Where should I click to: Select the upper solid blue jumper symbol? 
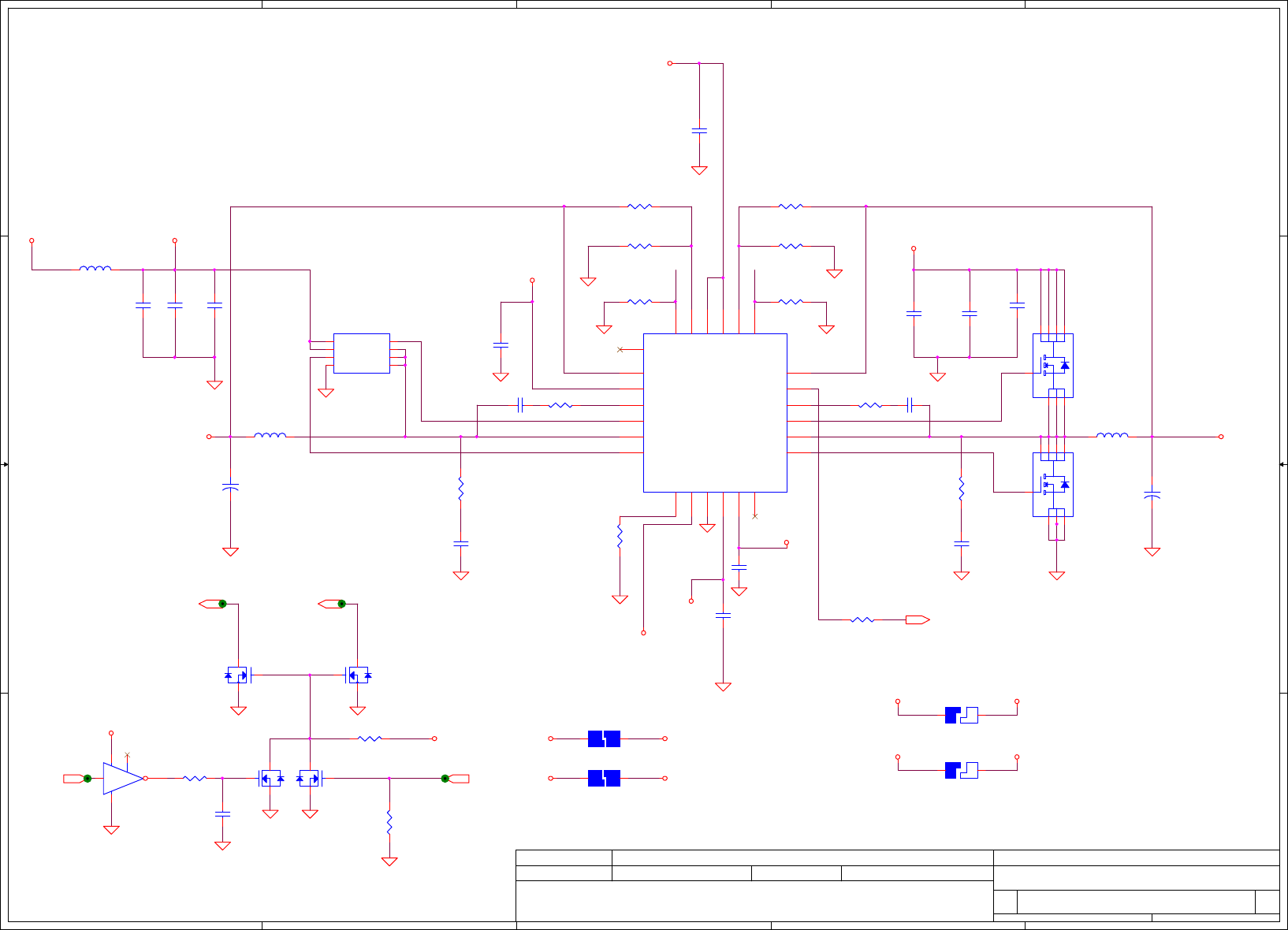tap(604, 738)
